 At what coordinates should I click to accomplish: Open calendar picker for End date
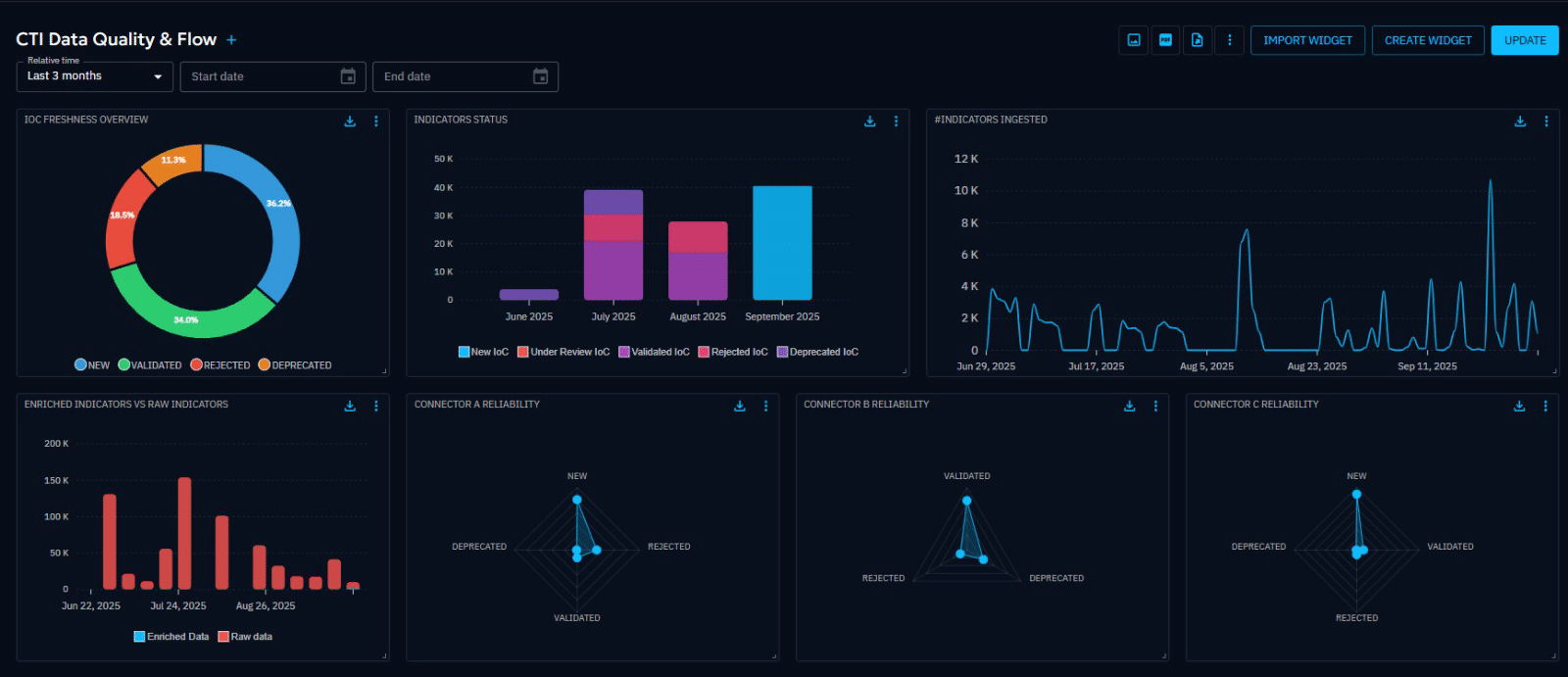[x=540, y=76]
